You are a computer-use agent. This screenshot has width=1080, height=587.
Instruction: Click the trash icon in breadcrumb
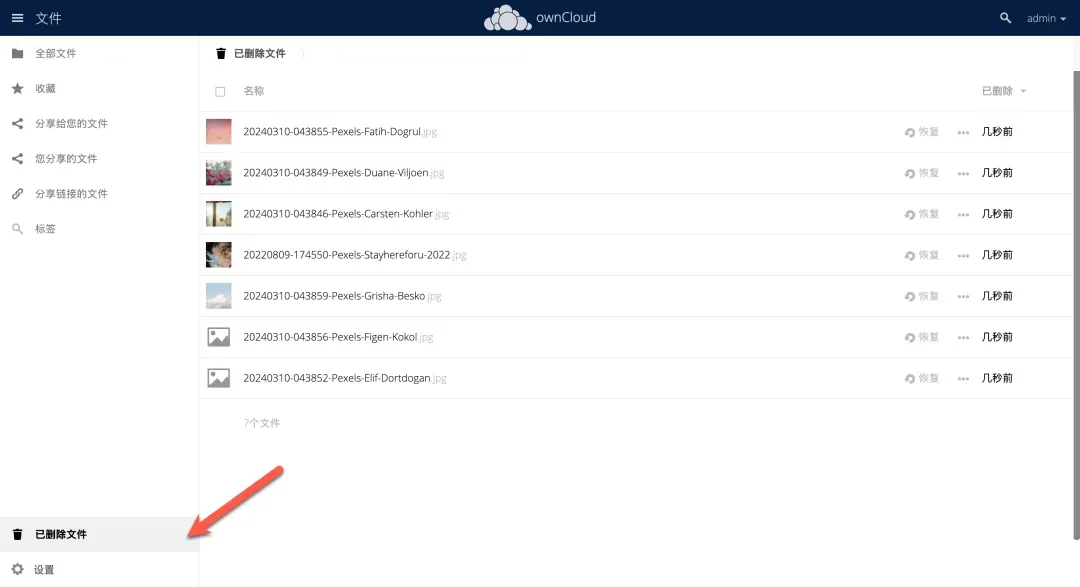[221, 54]
